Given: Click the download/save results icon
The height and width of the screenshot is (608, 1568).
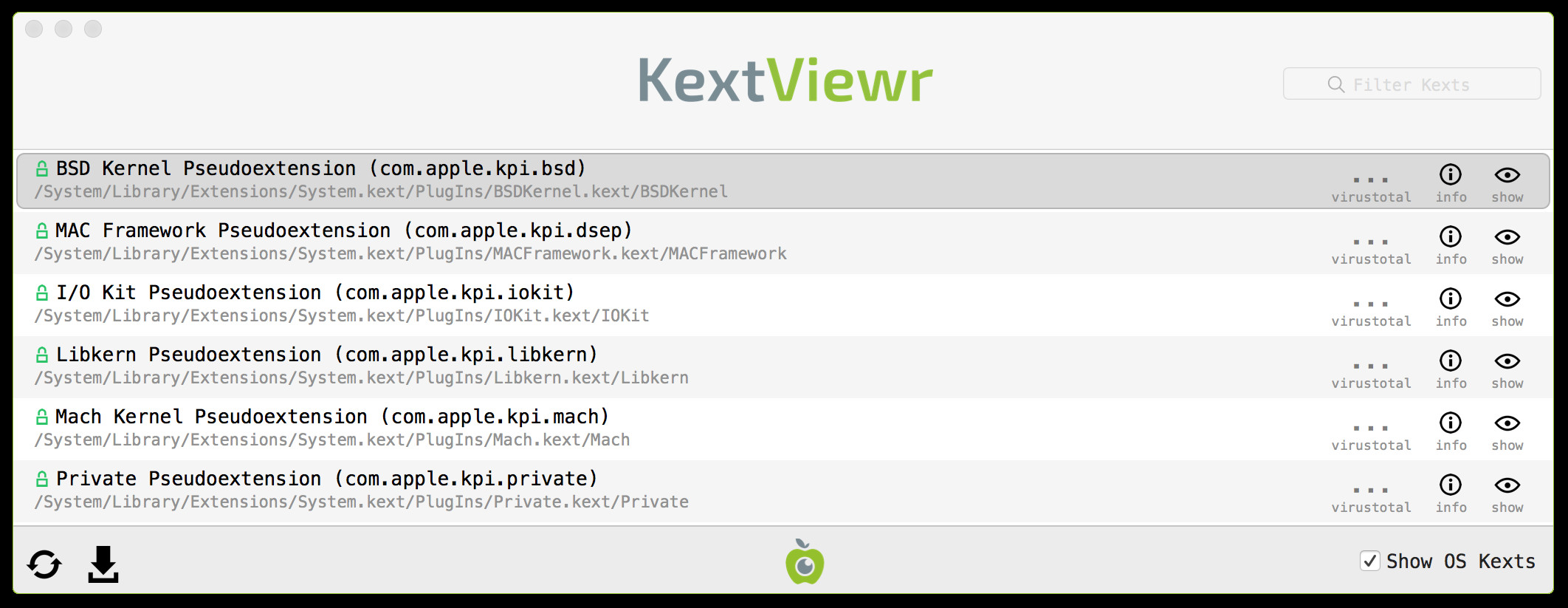Looking at the screenshot, I should coord(103,564).
